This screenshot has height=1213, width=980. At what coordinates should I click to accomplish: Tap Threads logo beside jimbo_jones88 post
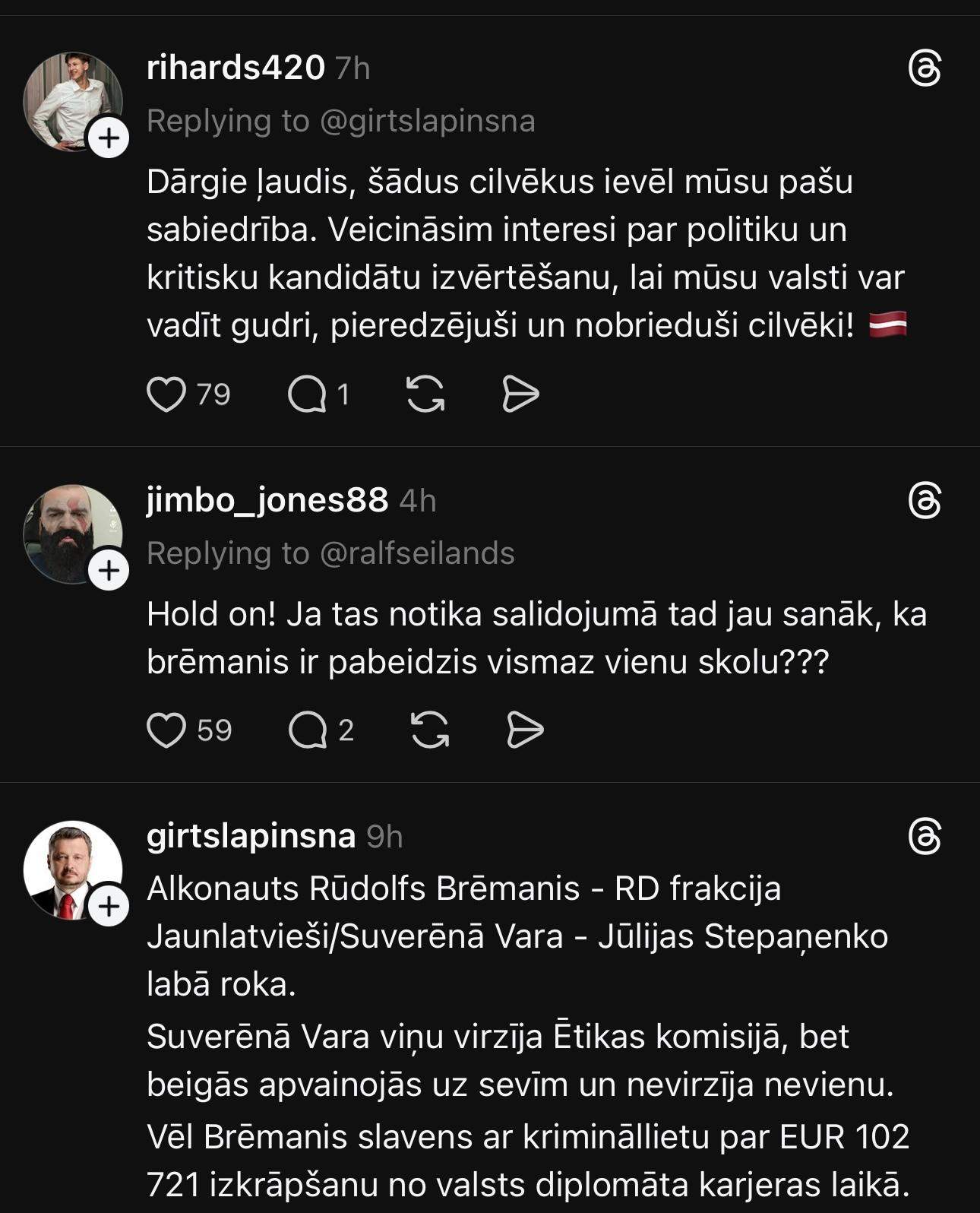coord(925,502)
